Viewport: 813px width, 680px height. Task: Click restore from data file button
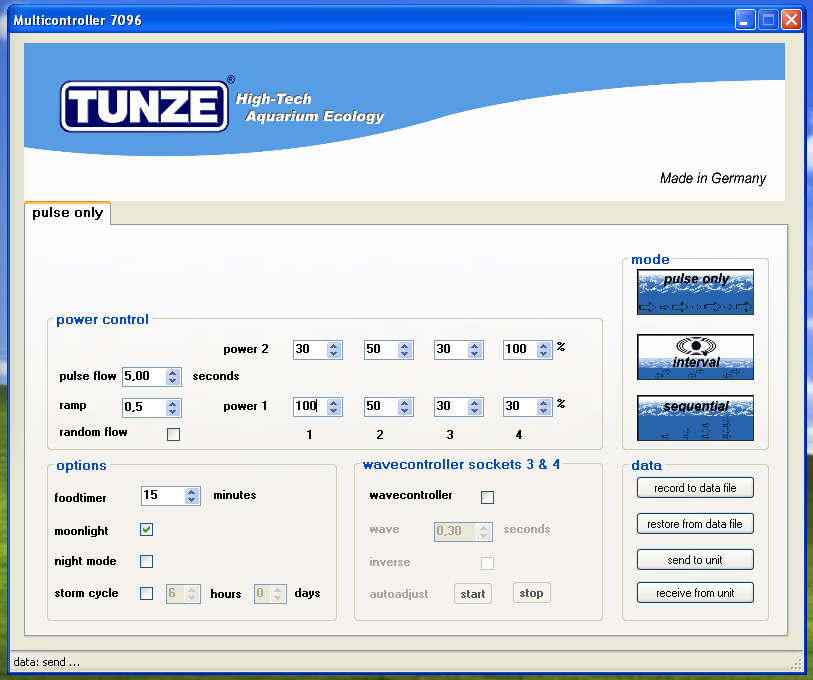pyautogui.click(x=695, y=524)
